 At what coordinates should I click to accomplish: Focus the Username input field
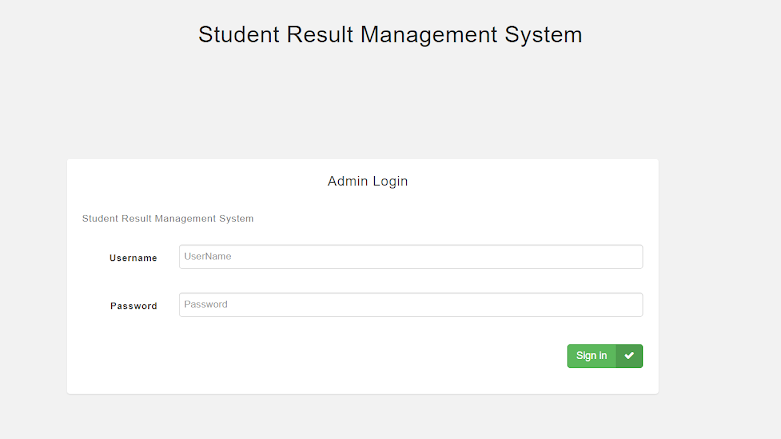(410, 257)
